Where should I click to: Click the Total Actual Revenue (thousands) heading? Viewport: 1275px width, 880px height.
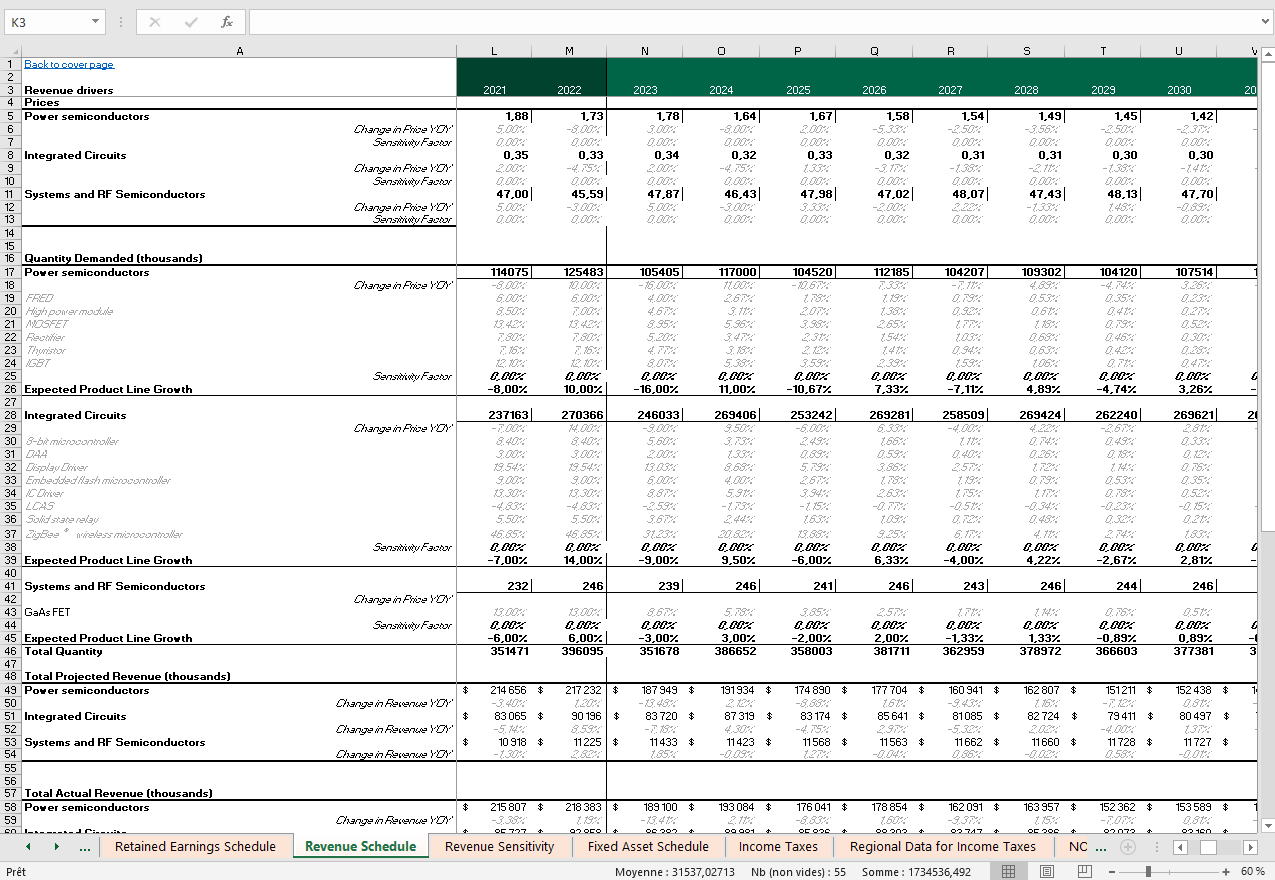pyautogui.click(x=118, y=794)
